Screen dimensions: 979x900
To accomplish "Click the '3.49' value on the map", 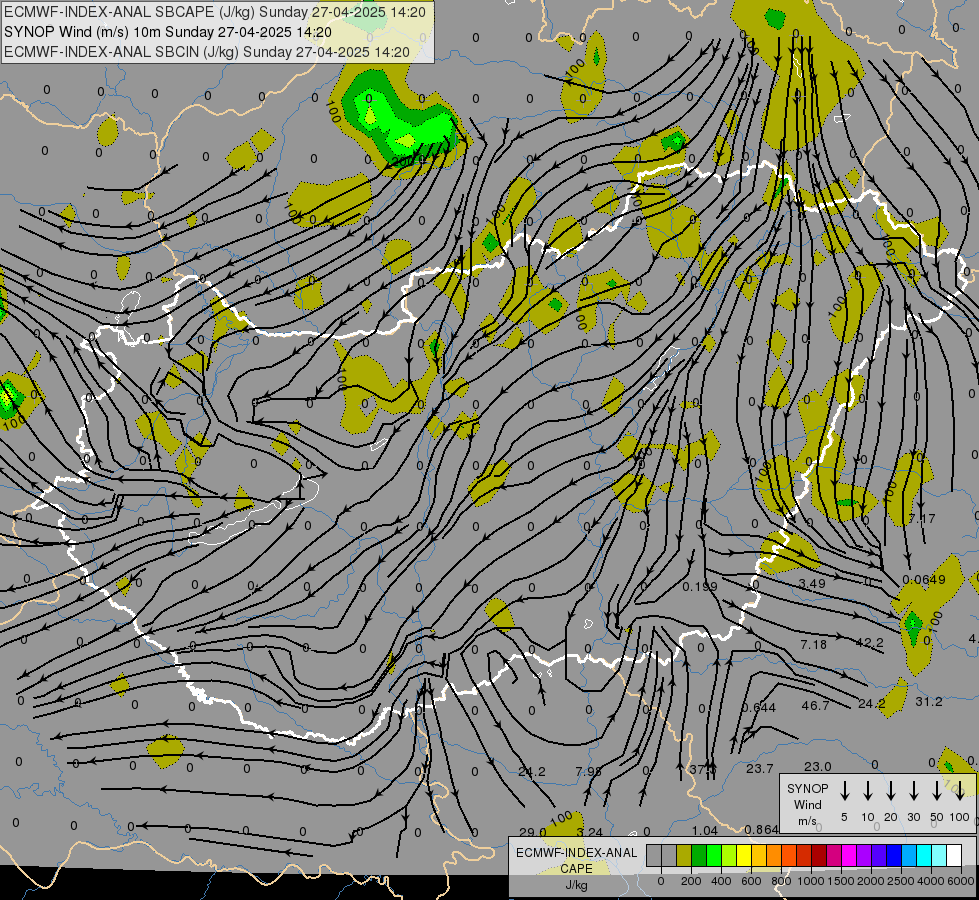I will click(812, 583).
